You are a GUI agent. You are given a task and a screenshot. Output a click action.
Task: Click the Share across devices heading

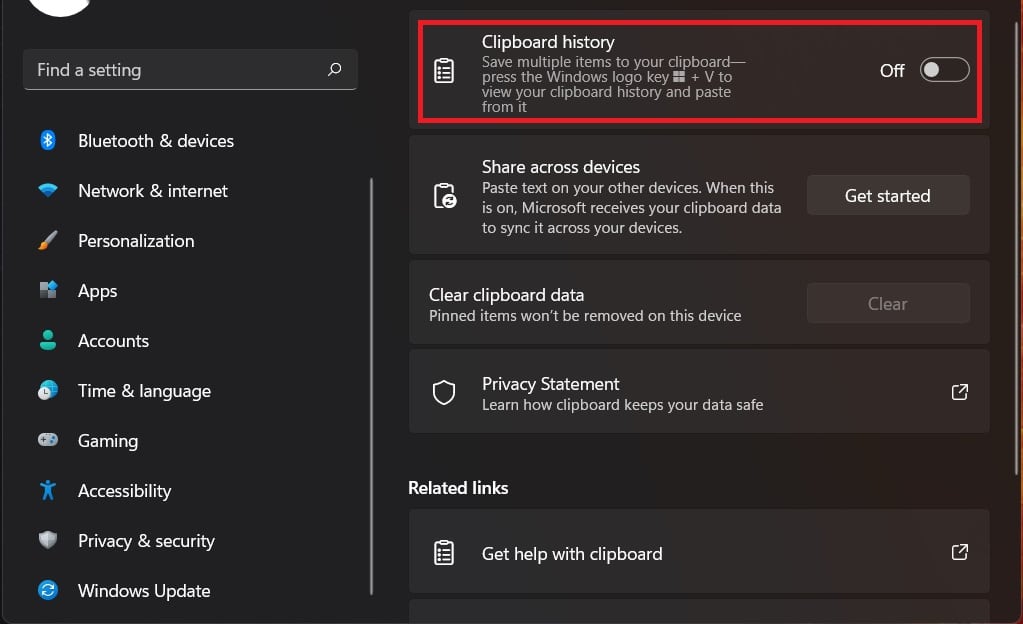(x=560, y=167)
